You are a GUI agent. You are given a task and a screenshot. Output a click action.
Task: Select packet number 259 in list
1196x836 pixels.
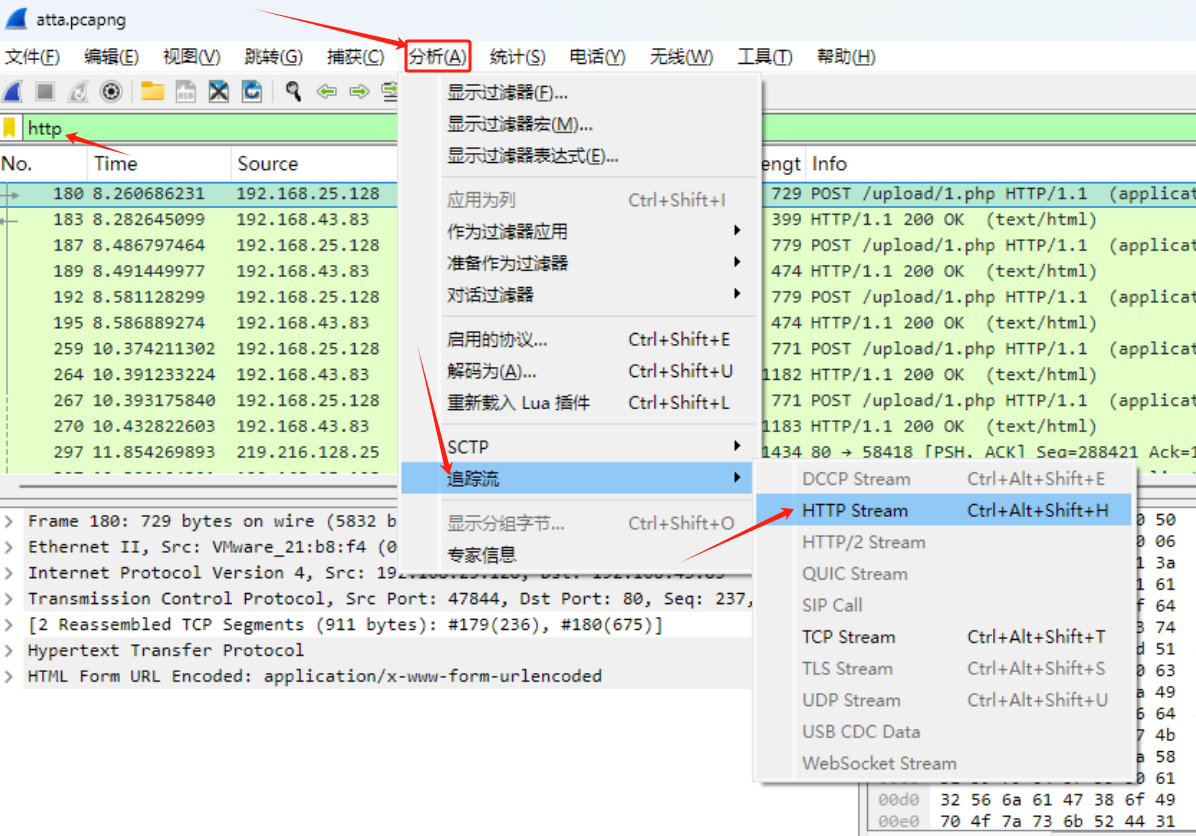pyautogui.click(x=200, y=349)
